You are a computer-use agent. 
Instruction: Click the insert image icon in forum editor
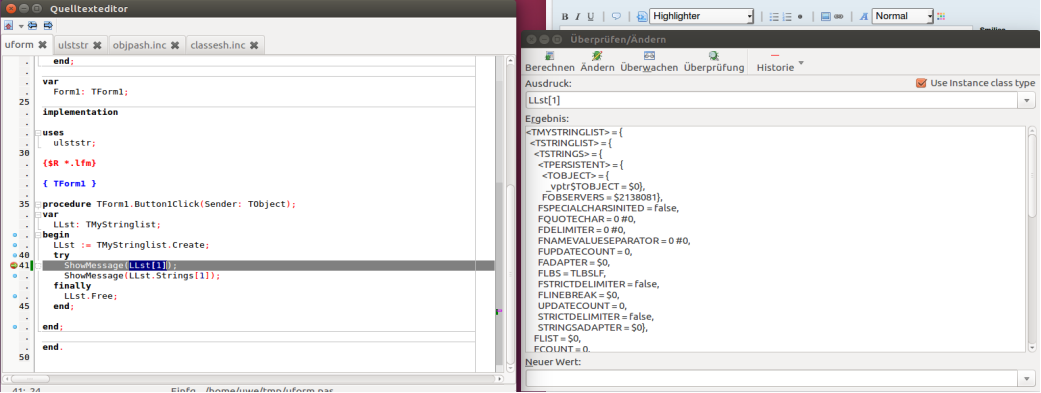(826, 17)
